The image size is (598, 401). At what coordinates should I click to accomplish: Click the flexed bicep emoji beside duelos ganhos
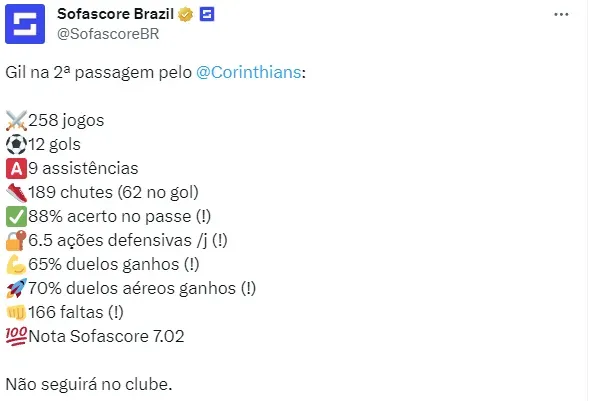click(16, 264)
